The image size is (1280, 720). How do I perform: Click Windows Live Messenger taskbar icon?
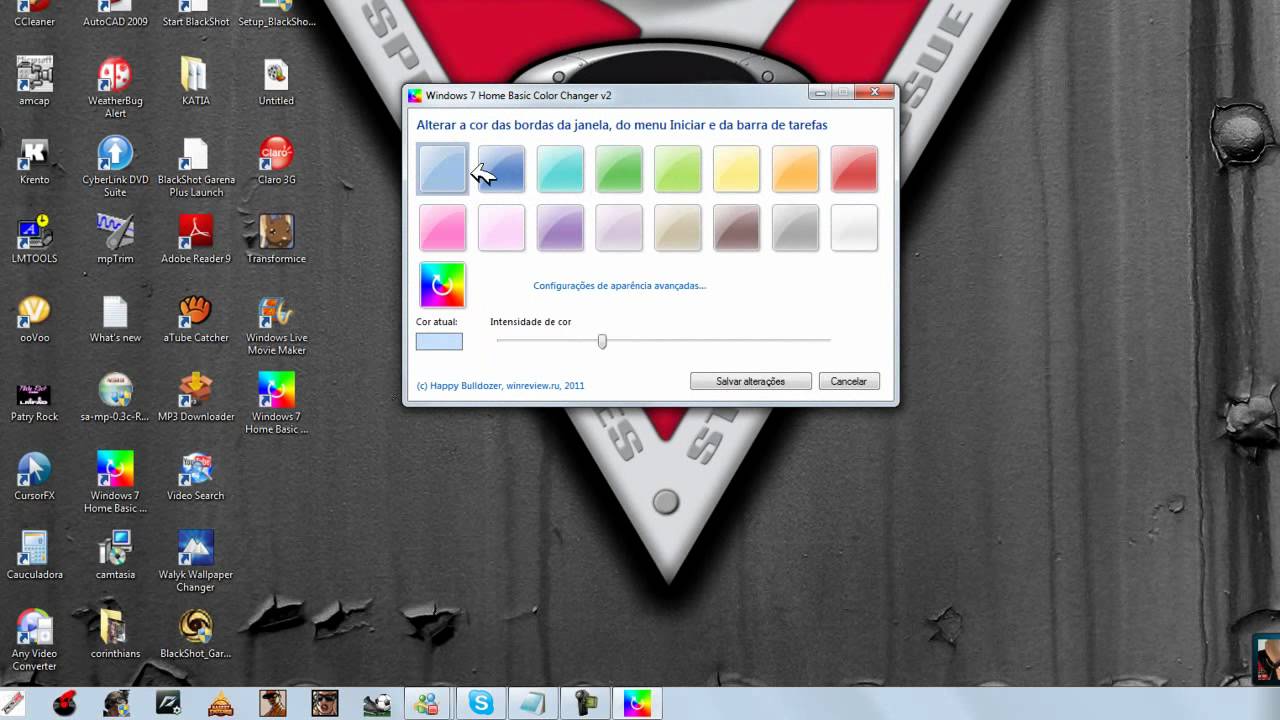(429, 703)
